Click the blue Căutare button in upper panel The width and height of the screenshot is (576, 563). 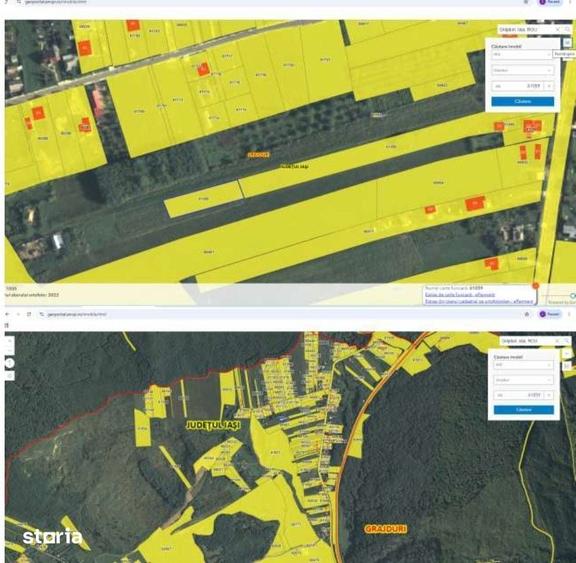click(x=522, y=101)
